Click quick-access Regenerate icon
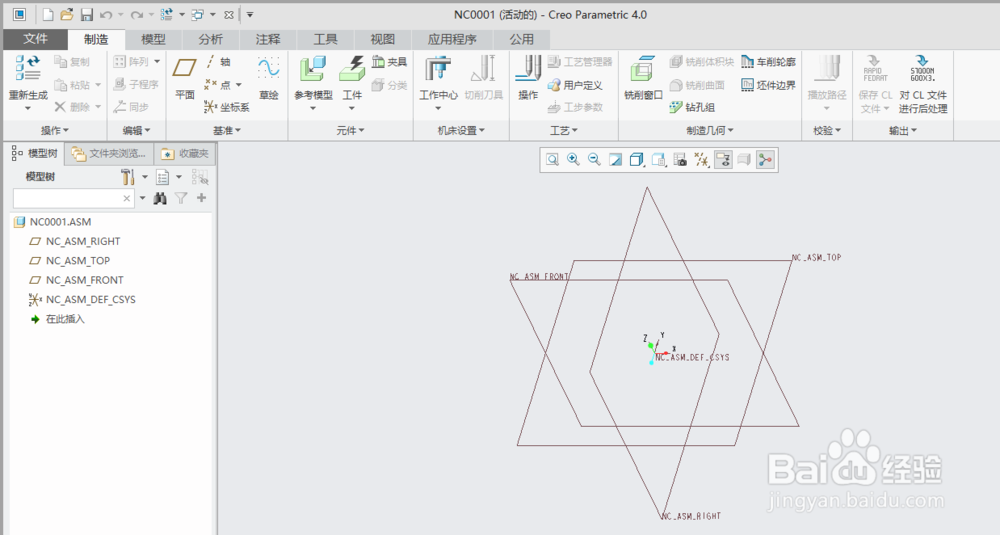The image size is (1000, 535). click(x=166, y=15)
